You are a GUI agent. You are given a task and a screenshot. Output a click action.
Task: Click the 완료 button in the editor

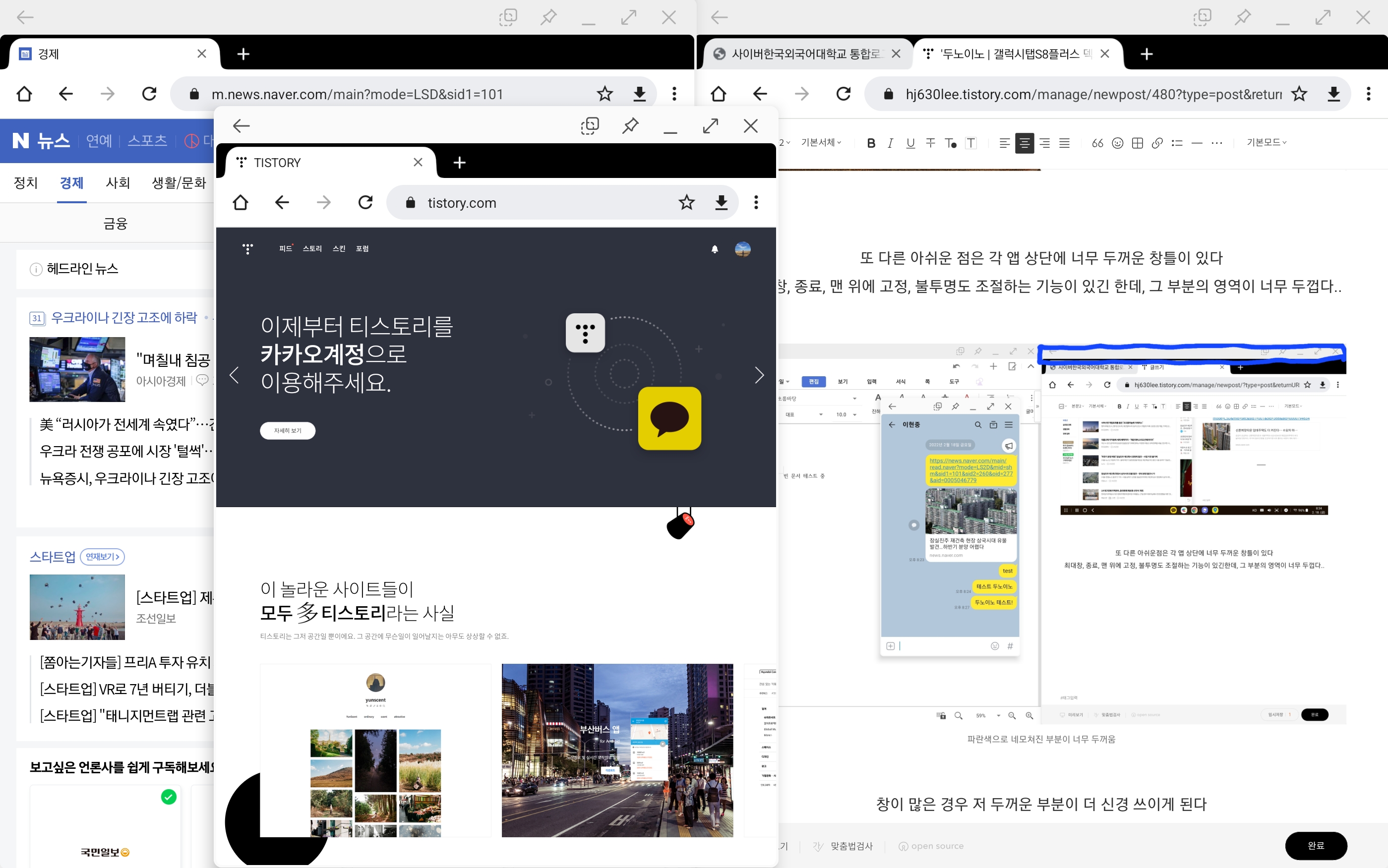(x=1316, y=846)
